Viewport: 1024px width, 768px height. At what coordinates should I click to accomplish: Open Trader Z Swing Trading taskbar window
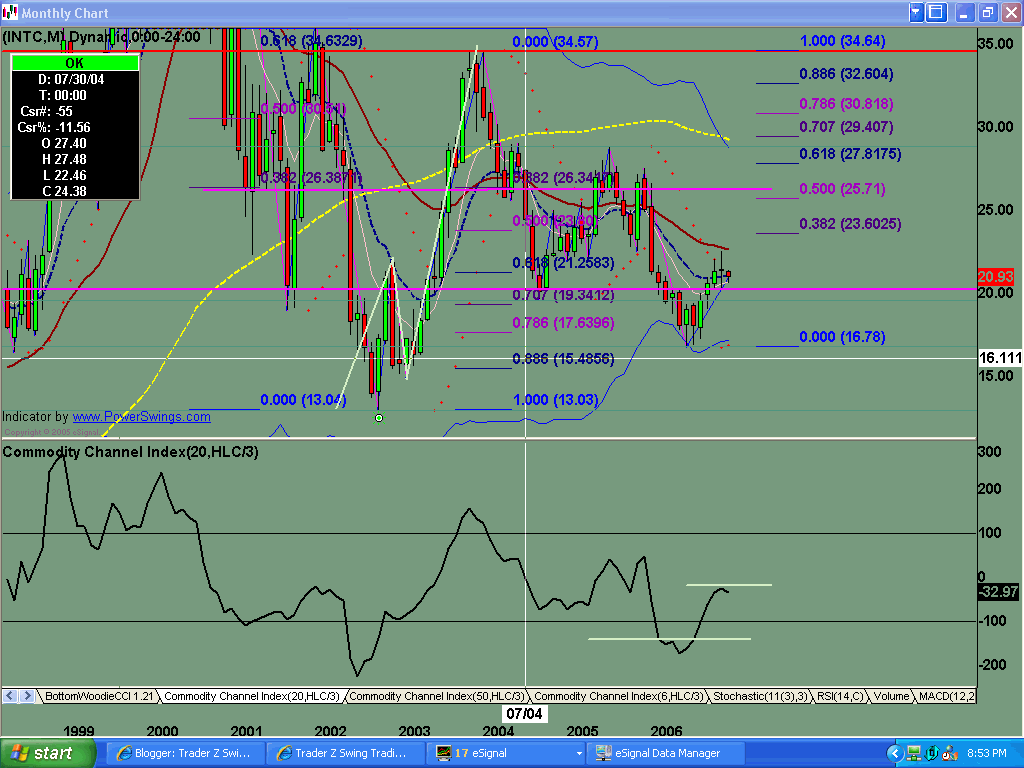(x=345, y=753)
